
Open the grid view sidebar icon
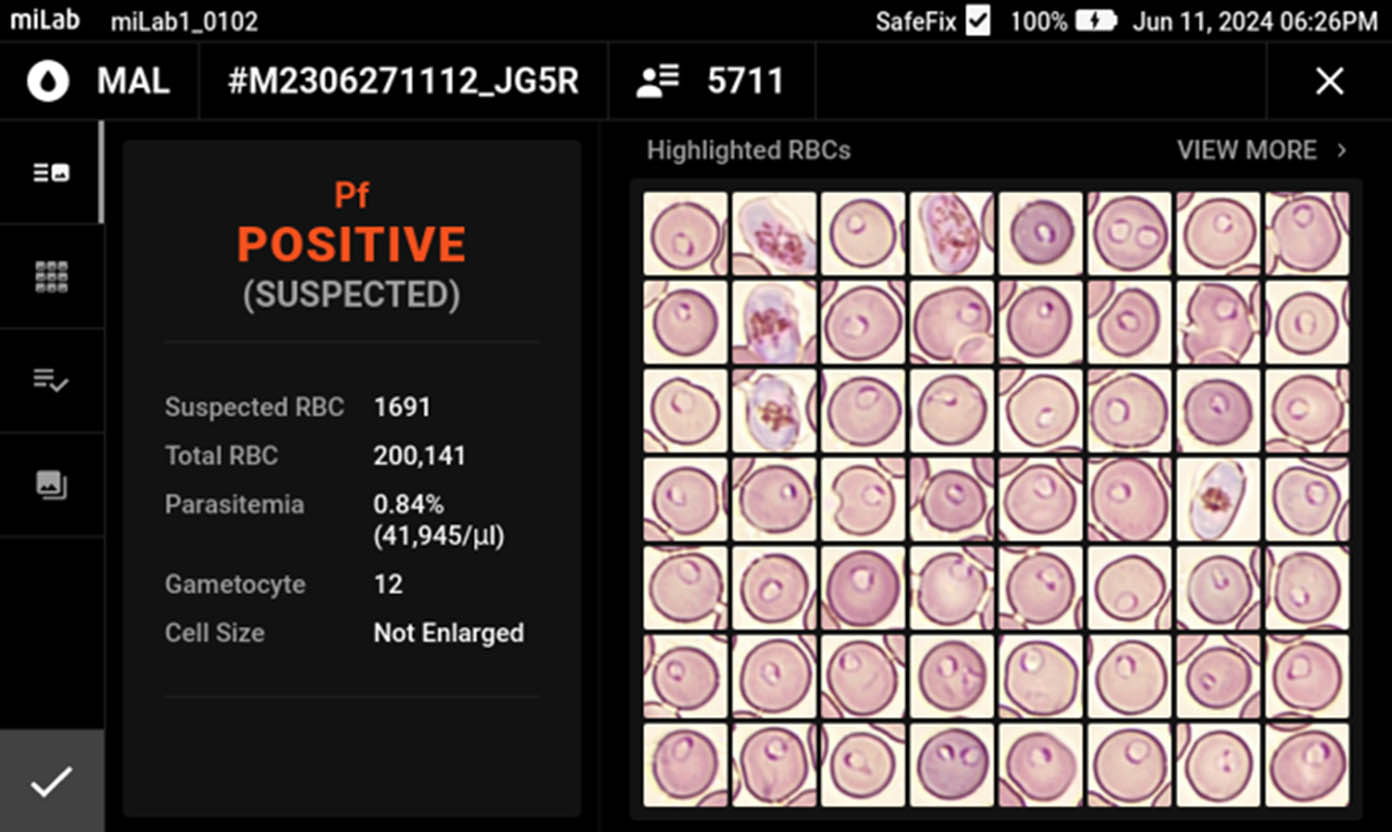tap(51, 277)
